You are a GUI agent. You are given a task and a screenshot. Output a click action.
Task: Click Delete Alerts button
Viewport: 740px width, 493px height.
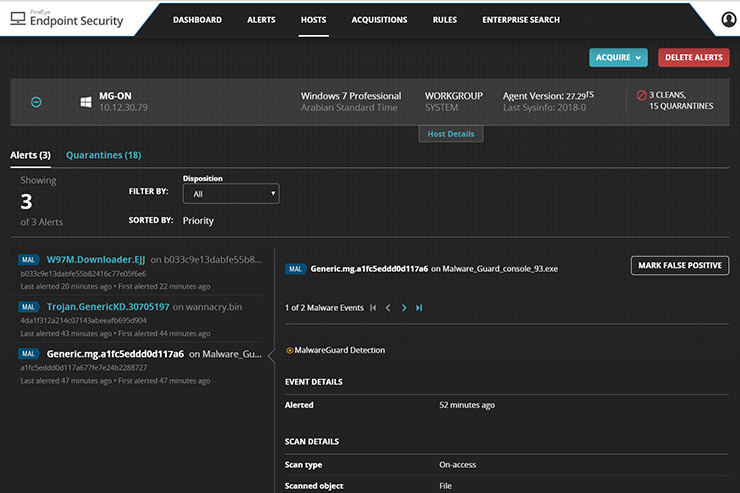point(693,58)
